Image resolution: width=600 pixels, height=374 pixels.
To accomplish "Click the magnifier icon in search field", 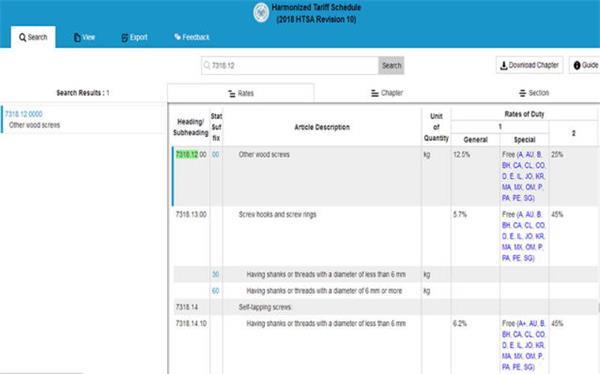I will click(207, 65).
